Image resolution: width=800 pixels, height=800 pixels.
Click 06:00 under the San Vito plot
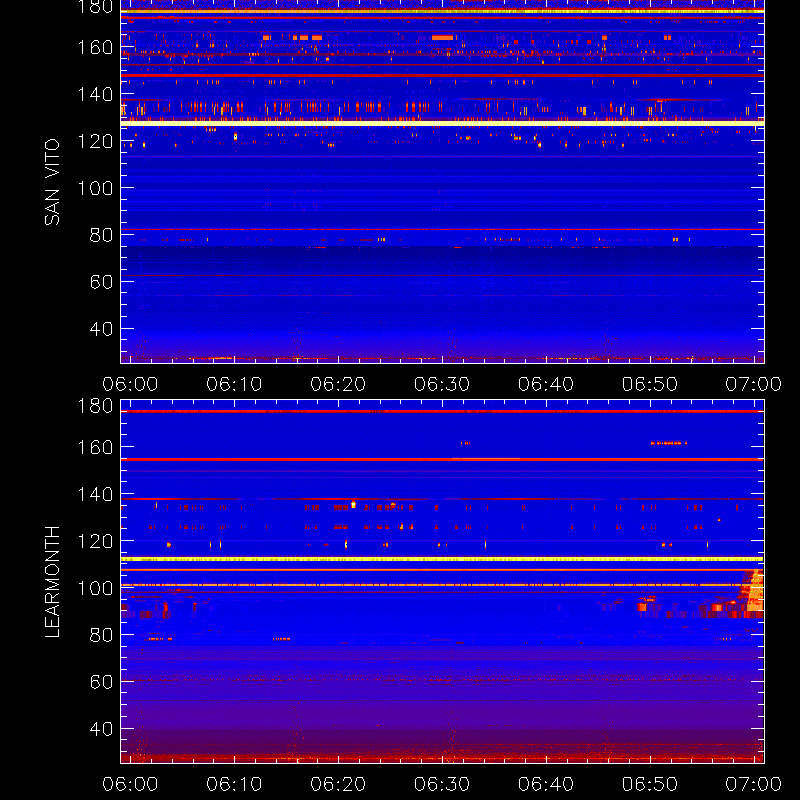point(130,384)
